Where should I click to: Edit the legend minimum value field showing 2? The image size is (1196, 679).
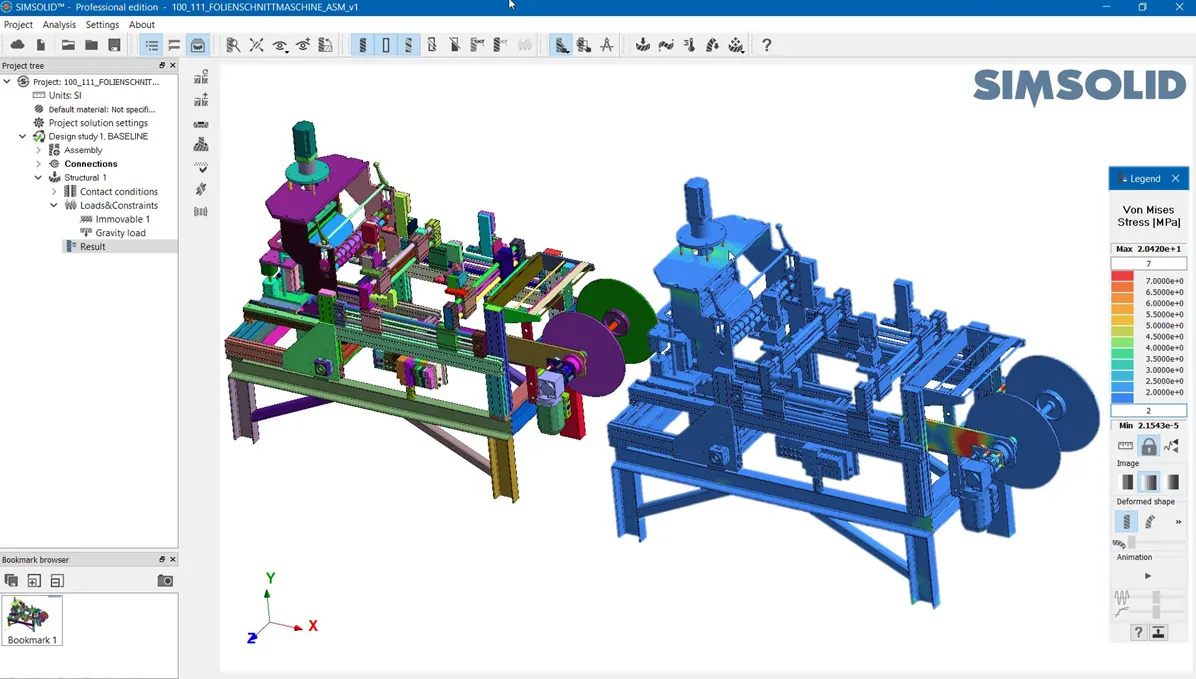click(1149, 410)
